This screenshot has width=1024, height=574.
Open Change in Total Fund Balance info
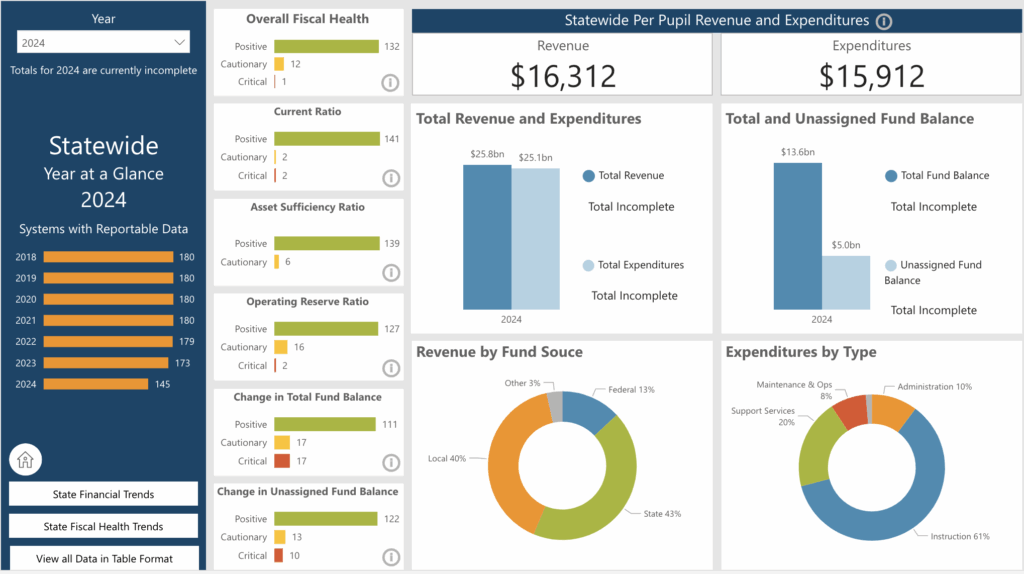[391, 463]
